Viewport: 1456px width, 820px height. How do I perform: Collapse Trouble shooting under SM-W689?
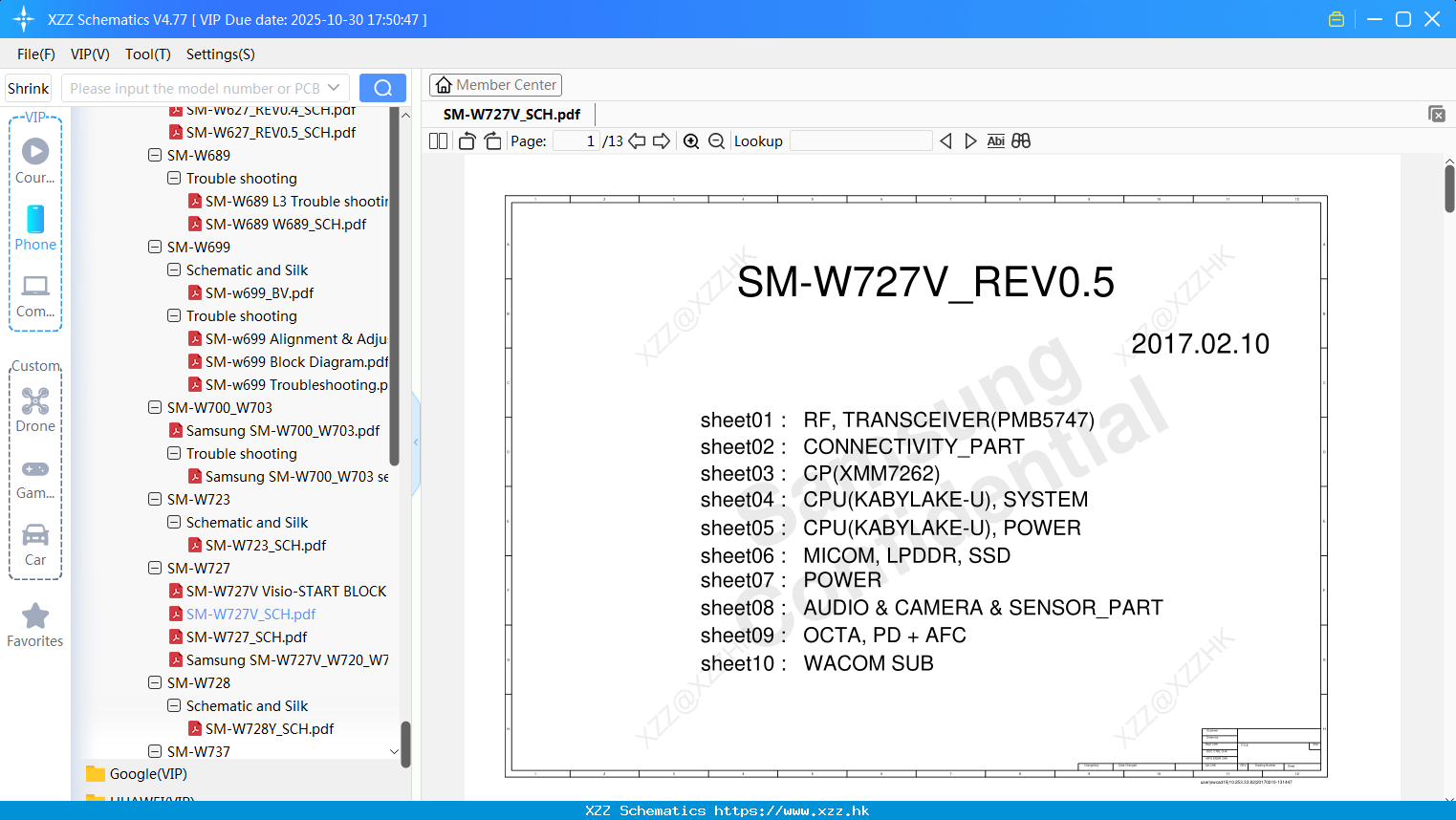[174, 178]
